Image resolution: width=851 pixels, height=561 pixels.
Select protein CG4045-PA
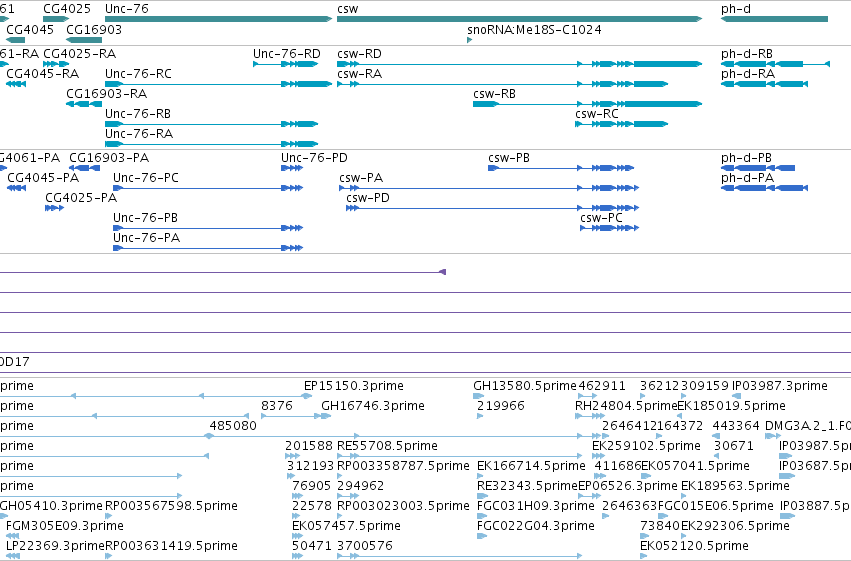16,188
